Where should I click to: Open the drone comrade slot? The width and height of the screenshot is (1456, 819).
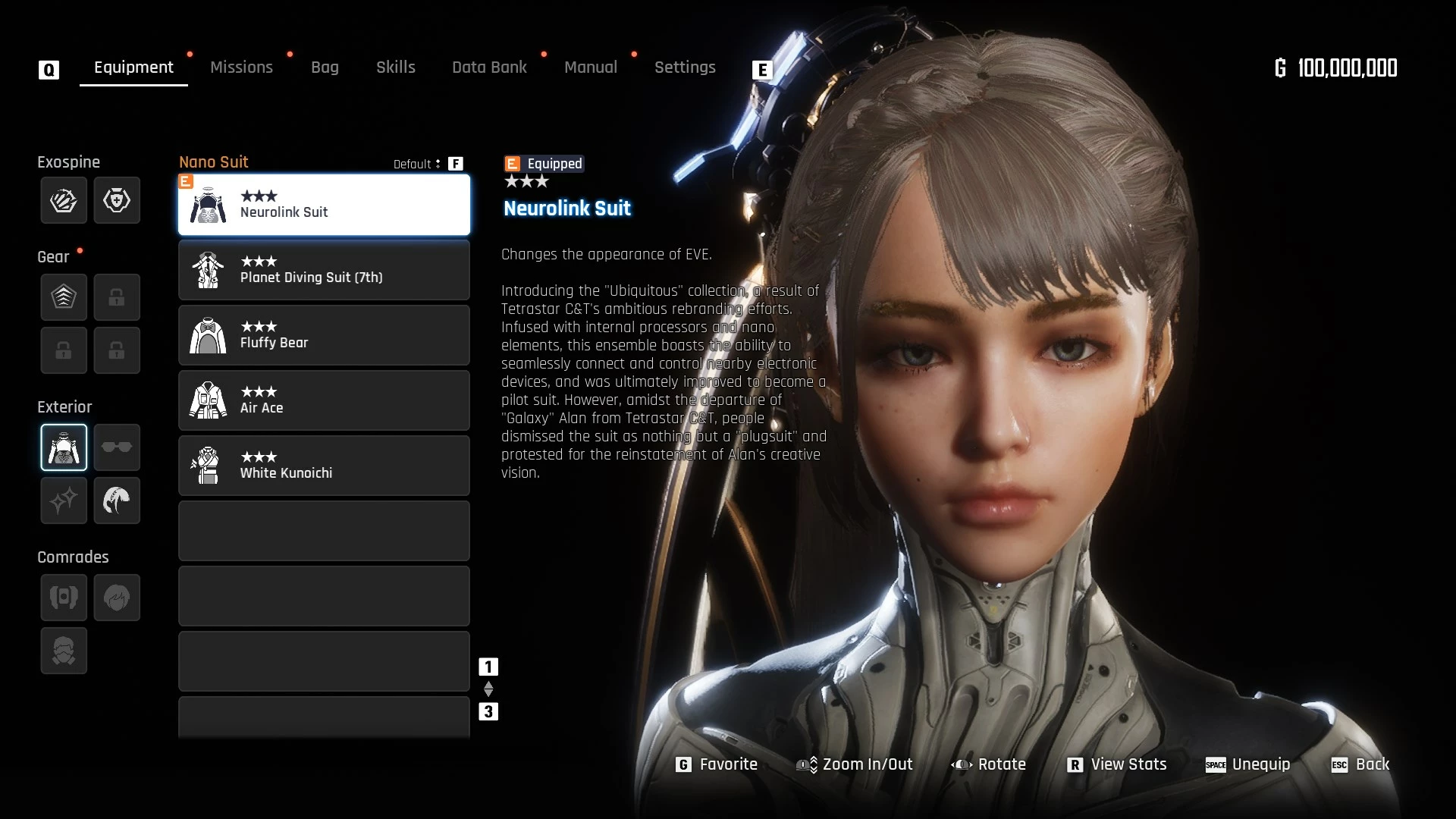pos(64,598)
